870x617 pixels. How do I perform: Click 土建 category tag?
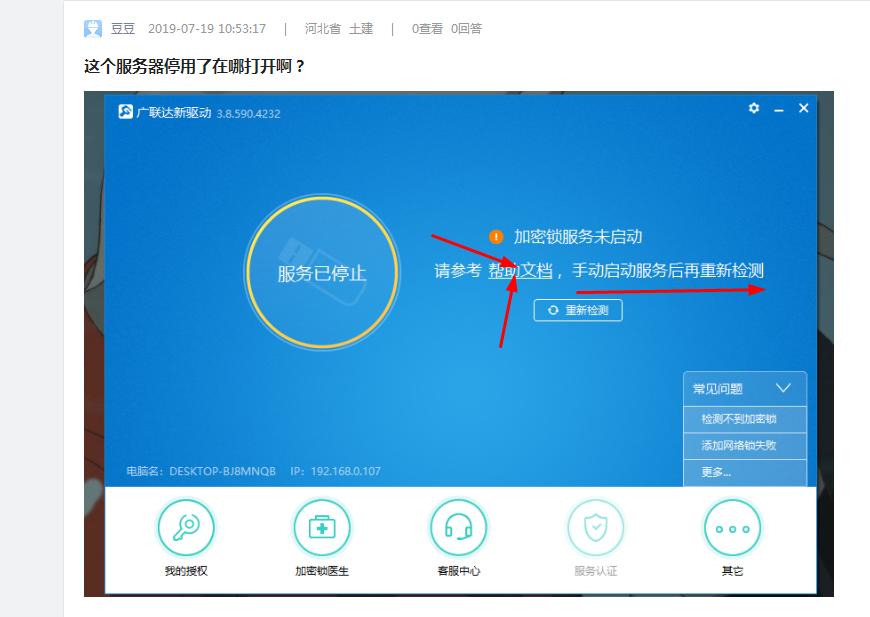click(x=361, y=29)
